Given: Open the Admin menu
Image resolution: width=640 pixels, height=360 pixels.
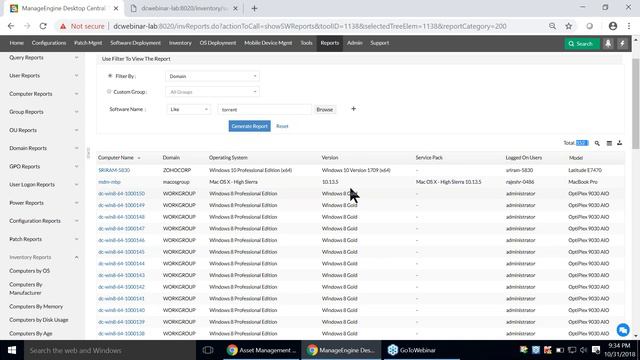Looking at the screenshot, I should coord(355,43).
